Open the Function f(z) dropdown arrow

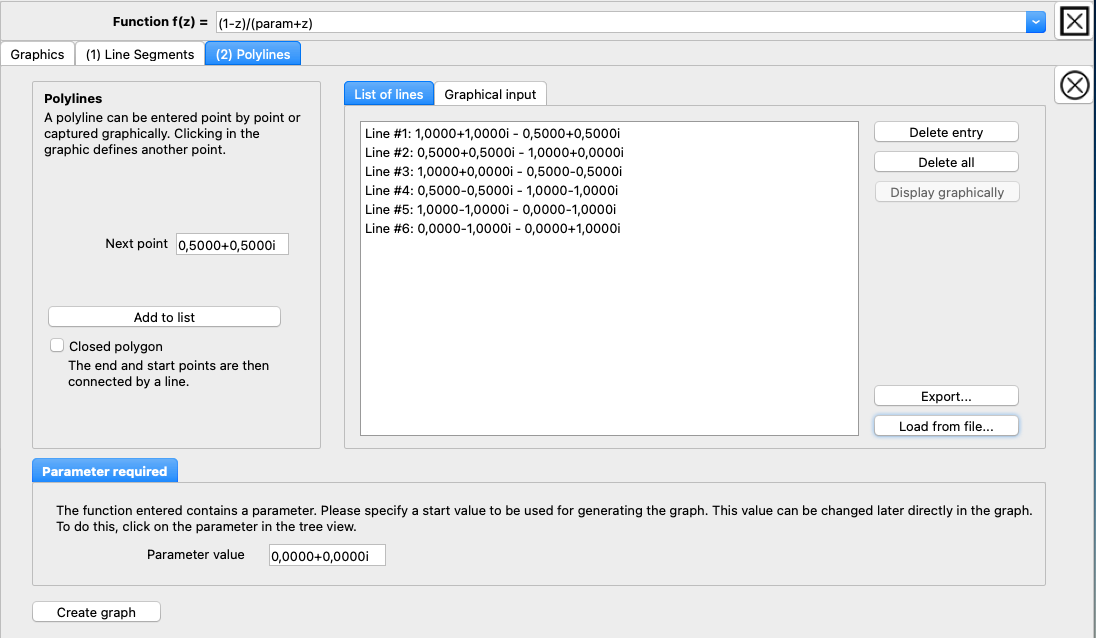pos(1035,22)
